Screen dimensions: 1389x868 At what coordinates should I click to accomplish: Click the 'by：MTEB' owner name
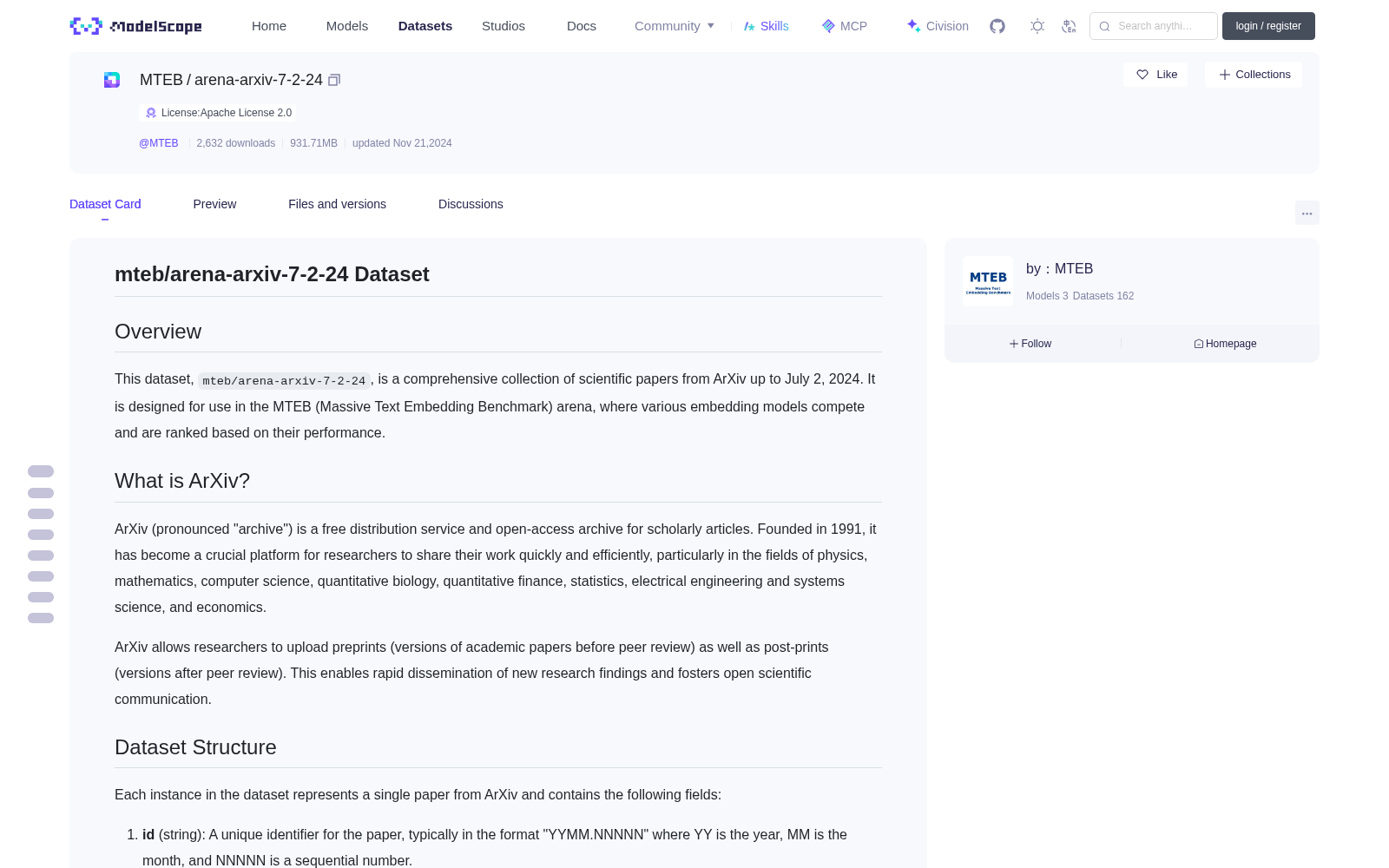[1059, 269]
